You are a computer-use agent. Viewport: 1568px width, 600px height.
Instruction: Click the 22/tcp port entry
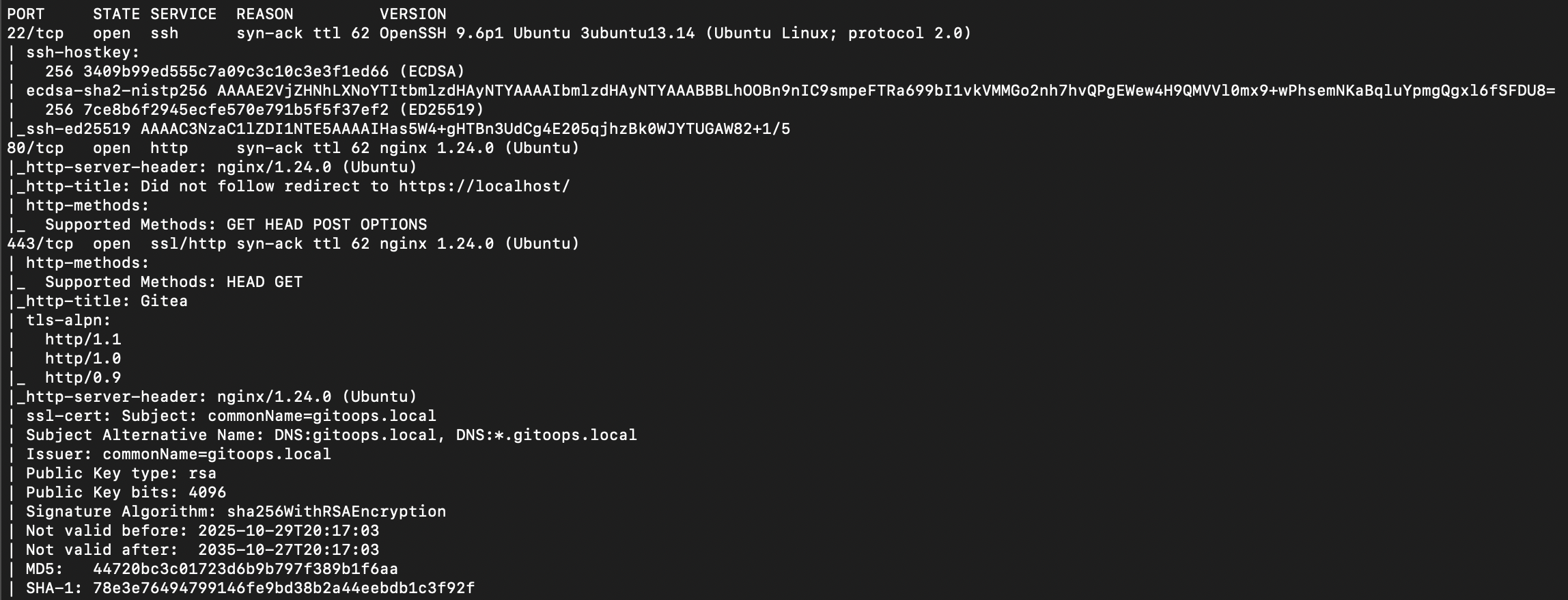35,33
